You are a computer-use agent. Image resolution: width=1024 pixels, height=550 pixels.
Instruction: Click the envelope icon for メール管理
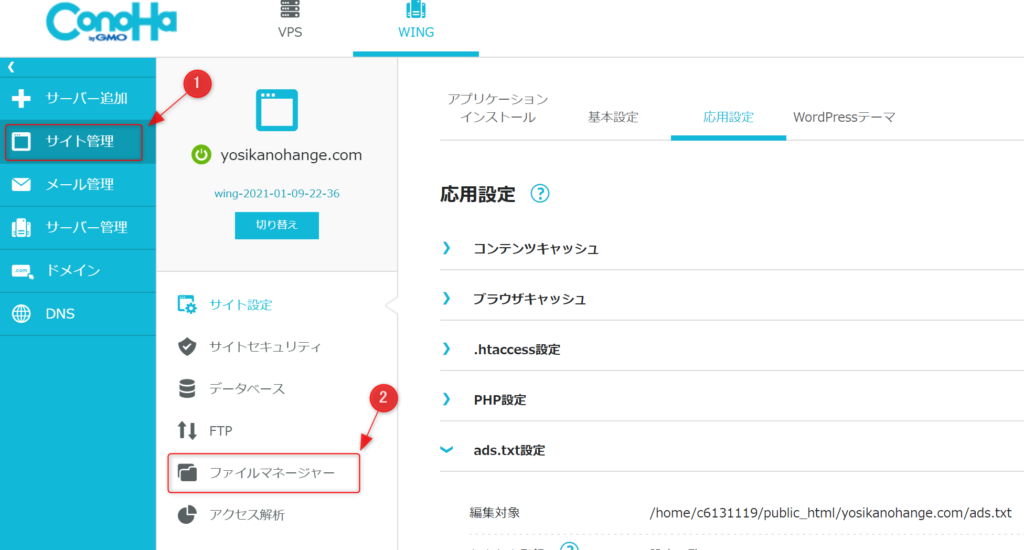[x=21, y=184]
